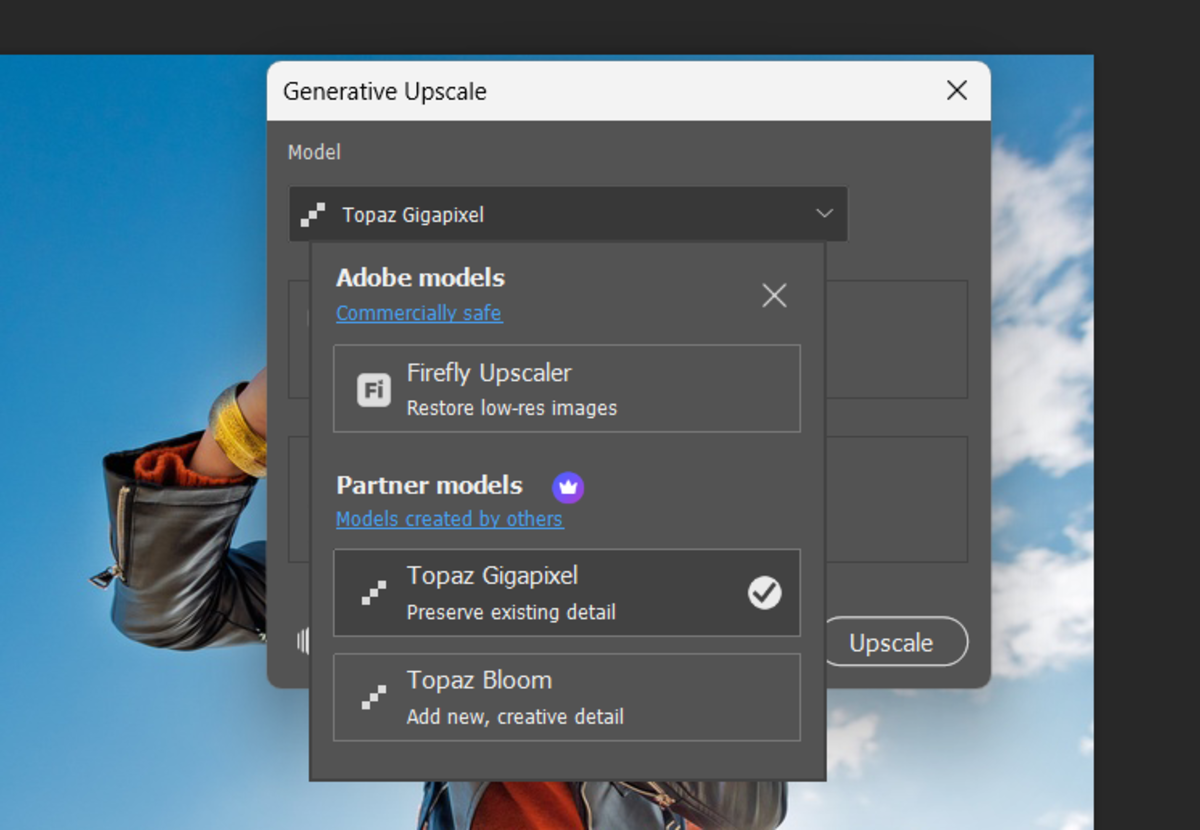Click the purple premium crown badge
1200x830 pixels.
click(x=568, y=487)
